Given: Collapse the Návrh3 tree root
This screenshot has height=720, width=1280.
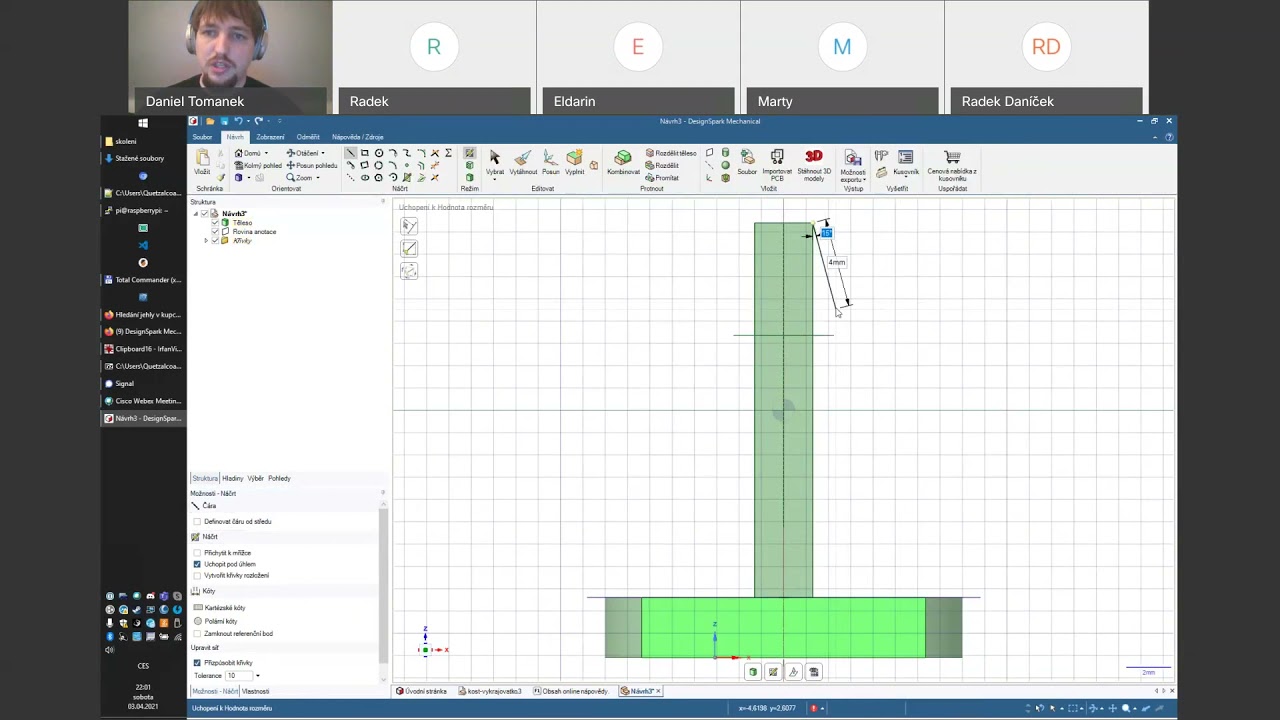Looking at the screenshot, I should (x=196, y=214).
